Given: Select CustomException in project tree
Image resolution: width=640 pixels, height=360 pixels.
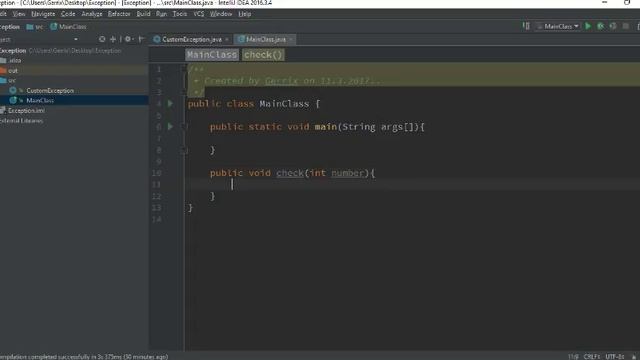Looking at the screenshot, I should (74, 90).
